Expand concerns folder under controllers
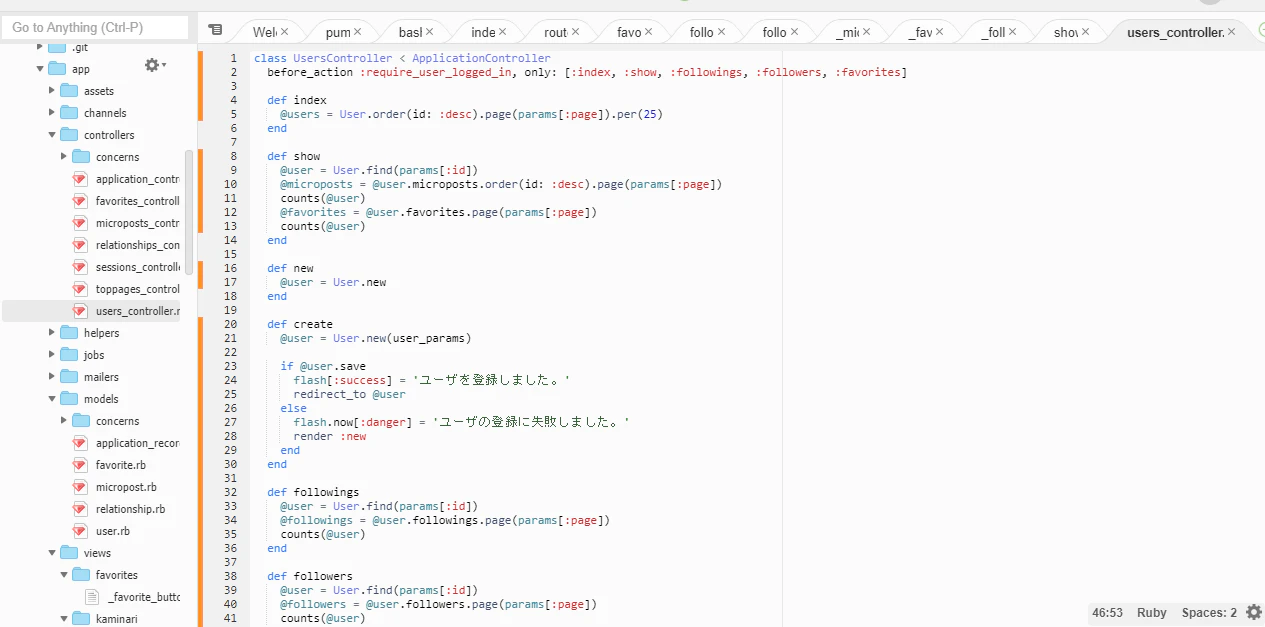This screenshot has width=1265, height=627. coord(64,157)
